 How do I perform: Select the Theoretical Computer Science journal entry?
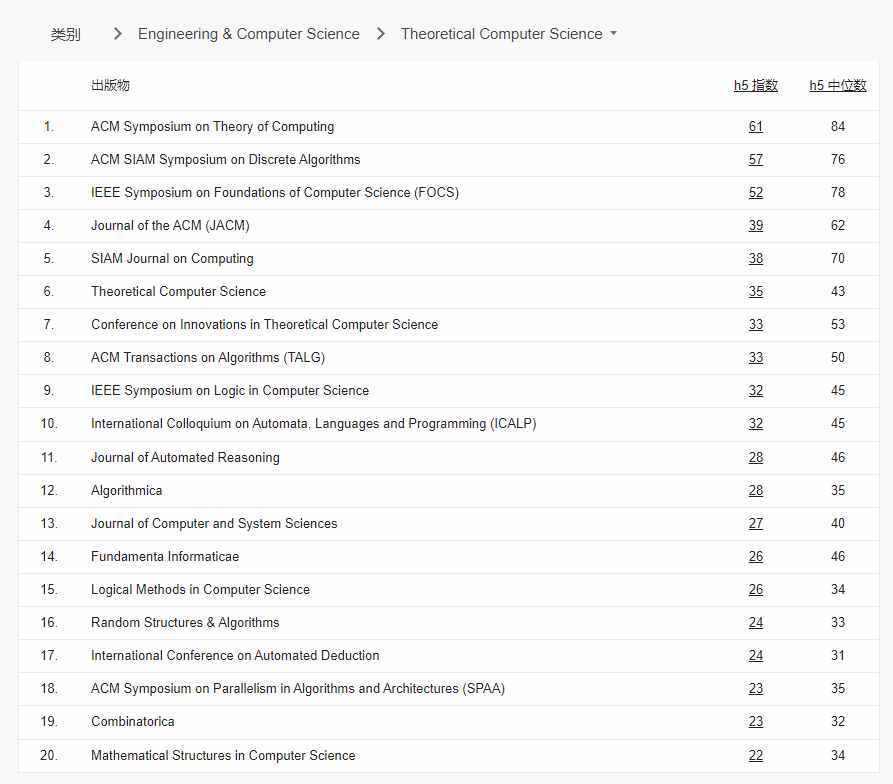(178, 291)
